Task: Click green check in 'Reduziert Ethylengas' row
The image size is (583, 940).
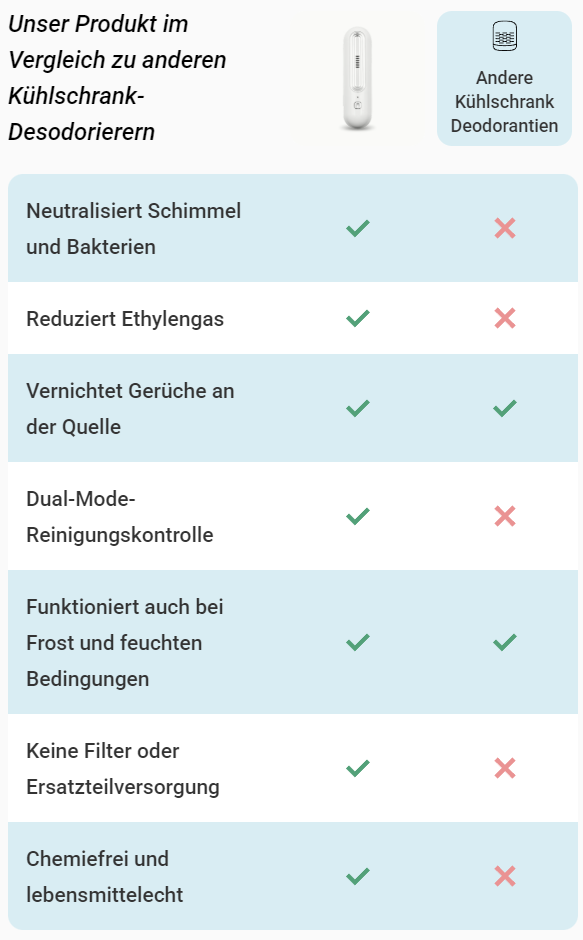Action: pyautogui.click(x=358, y=318)
